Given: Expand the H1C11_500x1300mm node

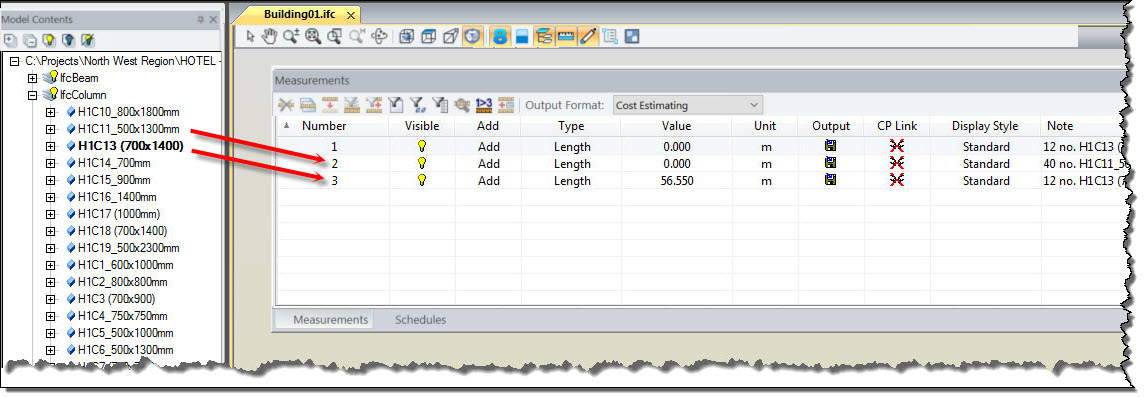Looking at the screenshot, I should pyautogui.click(x=50, y=129).
